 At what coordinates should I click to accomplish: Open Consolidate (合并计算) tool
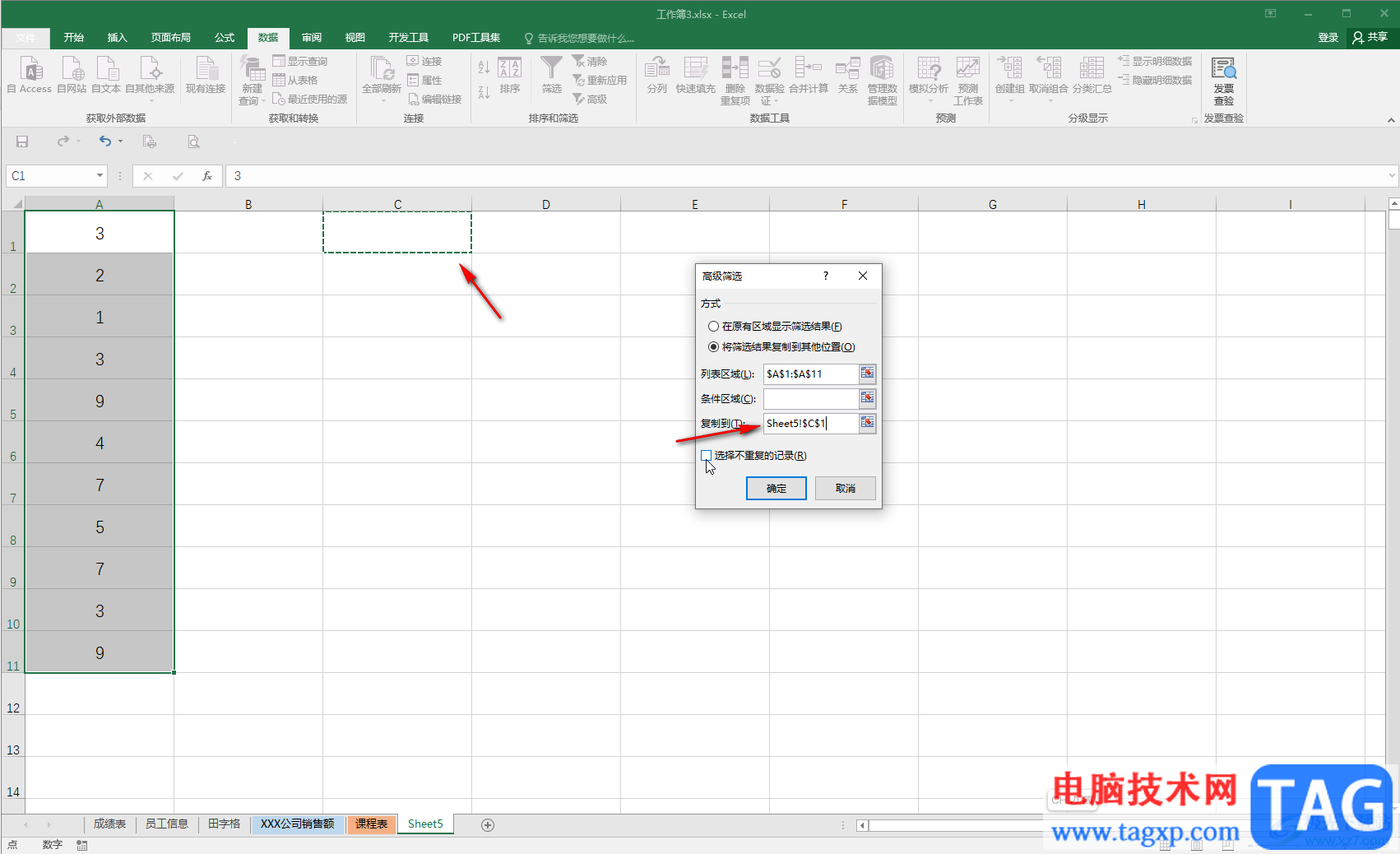809,75
